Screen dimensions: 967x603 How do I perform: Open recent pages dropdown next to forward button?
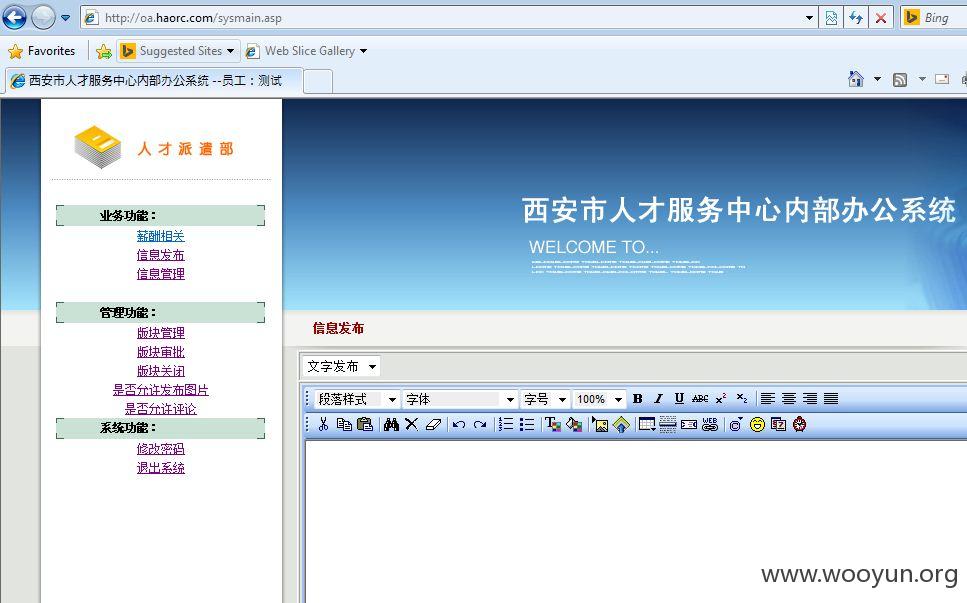click(x=65, y=18)
